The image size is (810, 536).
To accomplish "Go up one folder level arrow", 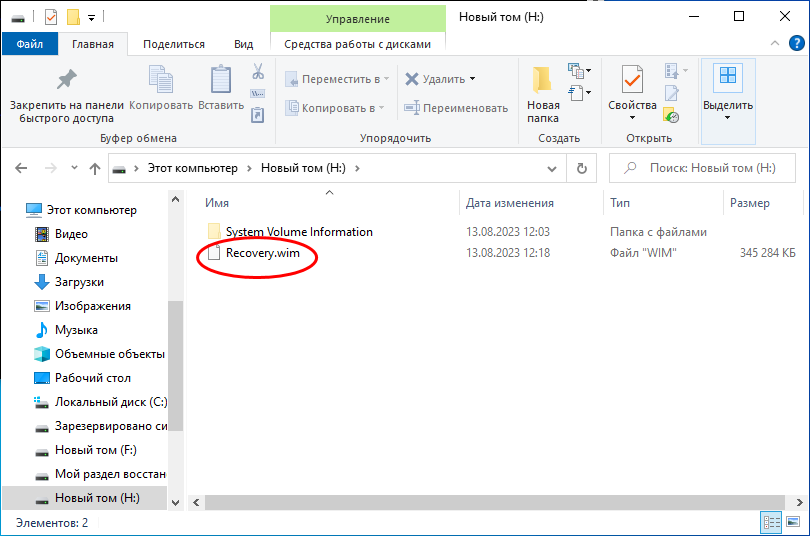I will coord(95,168).
